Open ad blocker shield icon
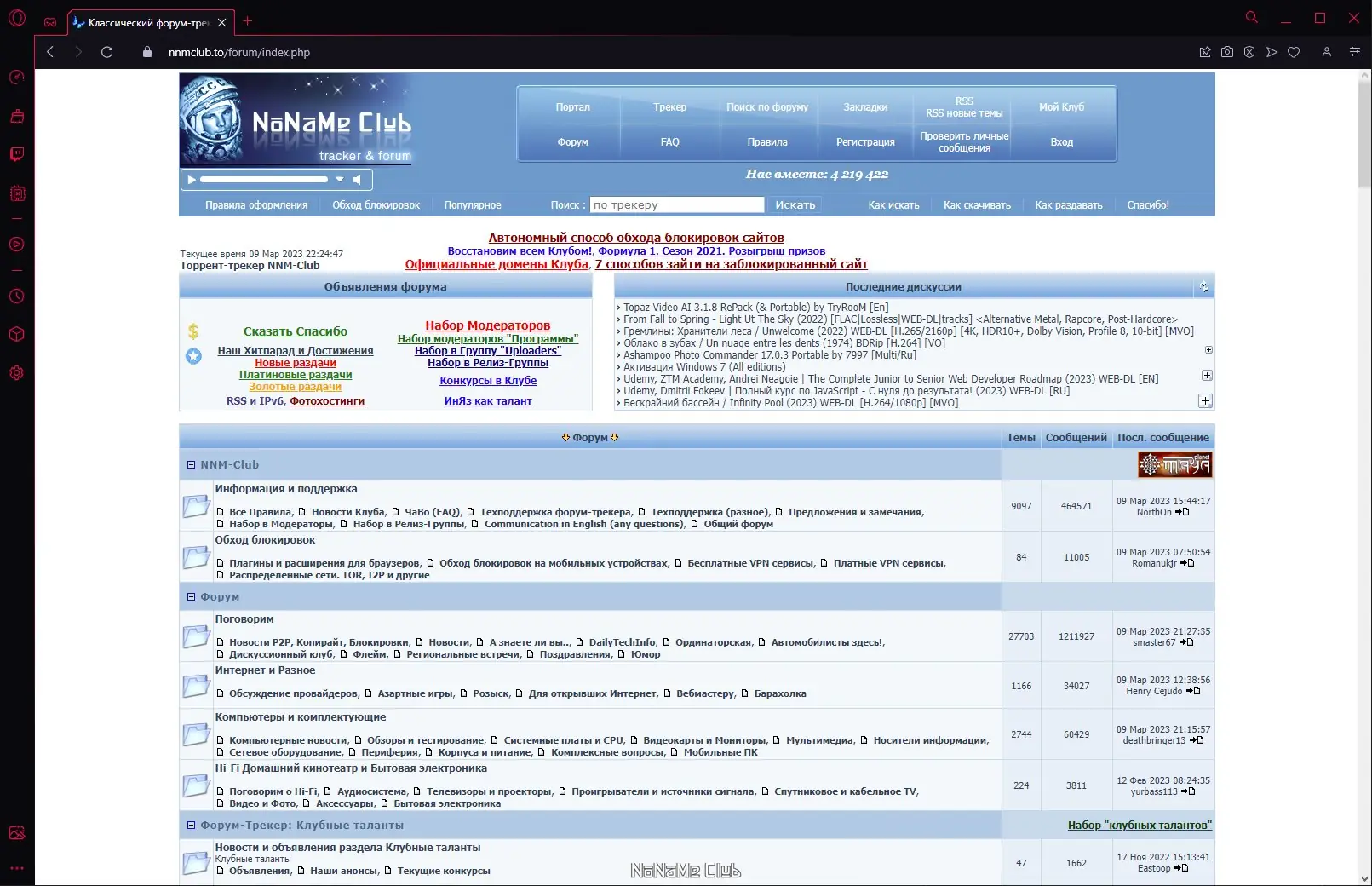 1249,52
